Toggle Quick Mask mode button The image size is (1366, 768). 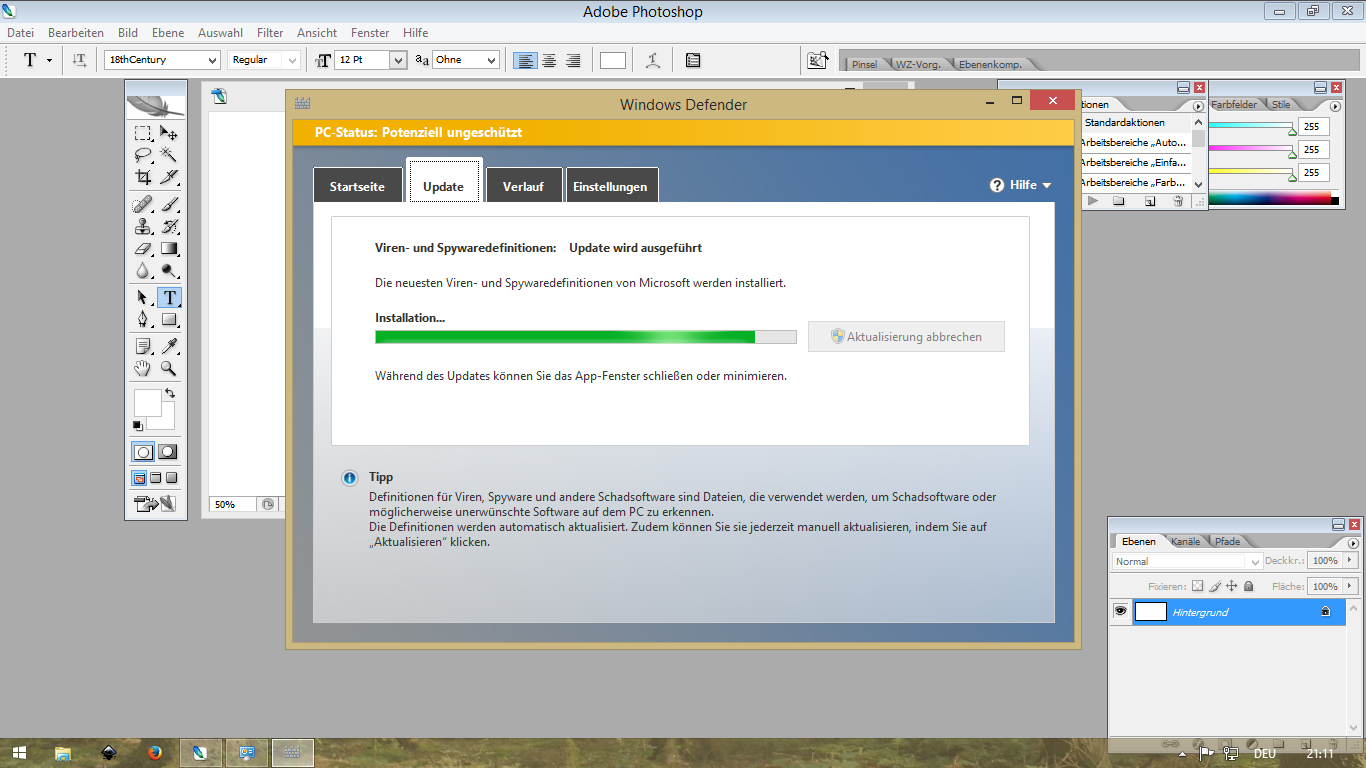168,452
